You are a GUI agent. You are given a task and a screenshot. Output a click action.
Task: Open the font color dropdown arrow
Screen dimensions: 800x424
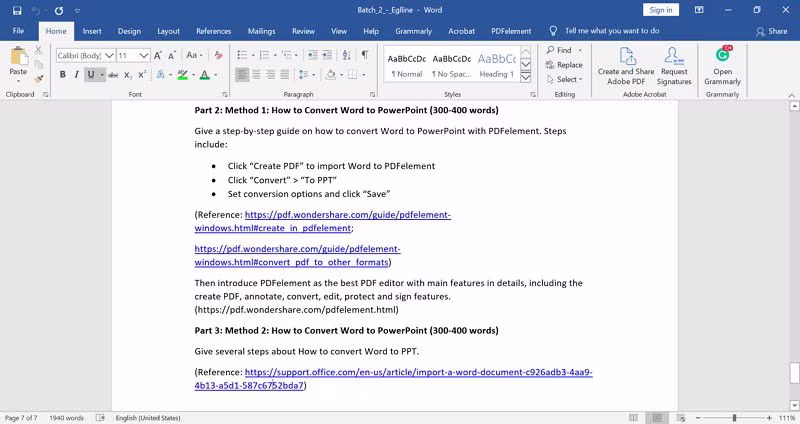pyautogui.click(x=216, y=75)
